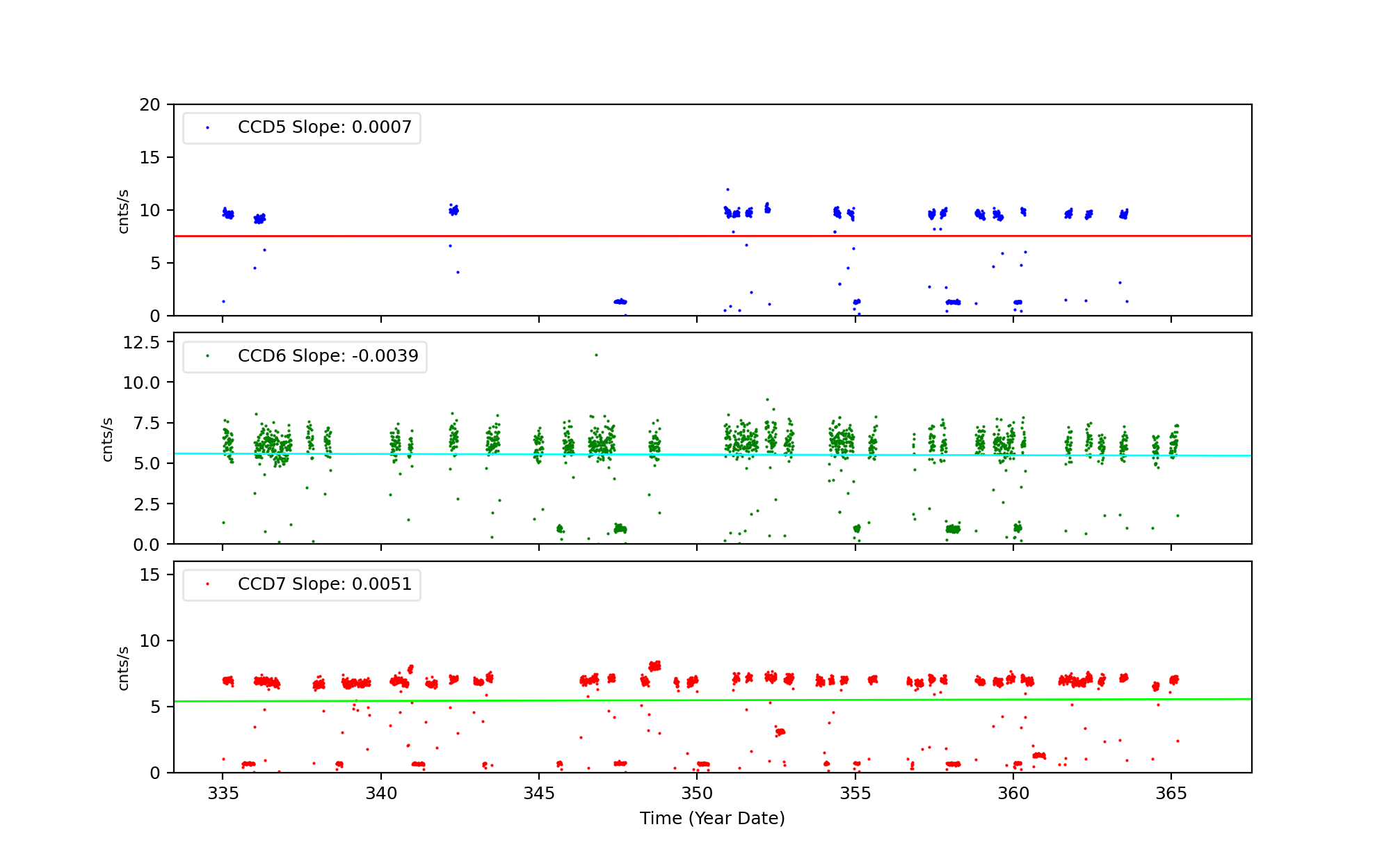Click the cnts/s label of the top plot
Screen dimensions: 1391x868
[123, 211]
